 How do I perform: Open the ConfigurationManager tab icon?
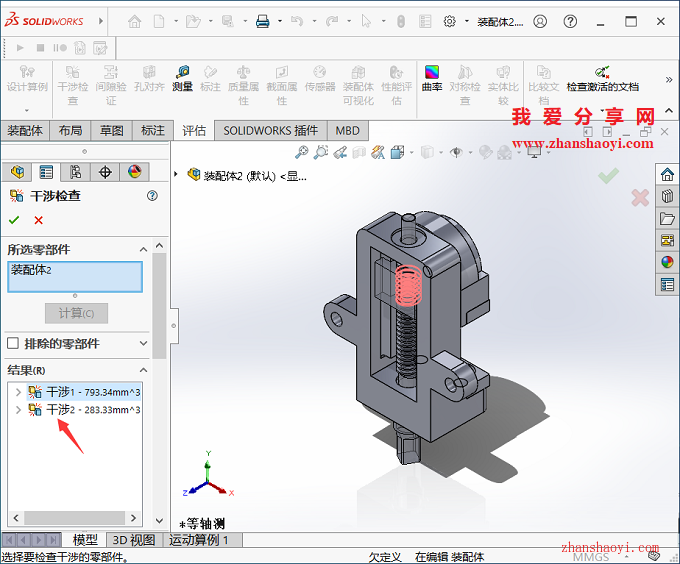click(75, 172)
